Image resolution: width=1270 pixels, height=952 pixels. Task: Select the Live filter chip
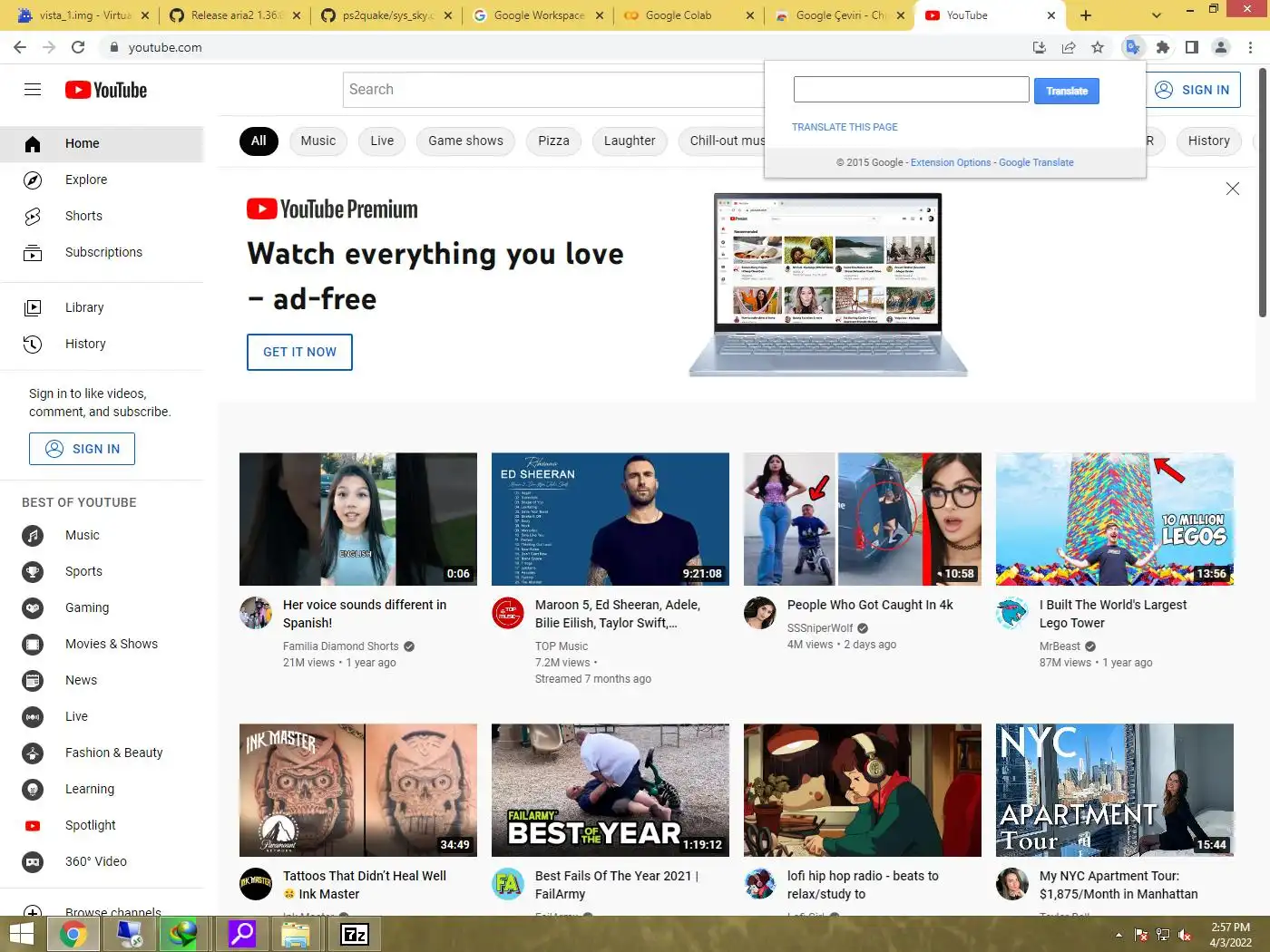pos(382,141)
